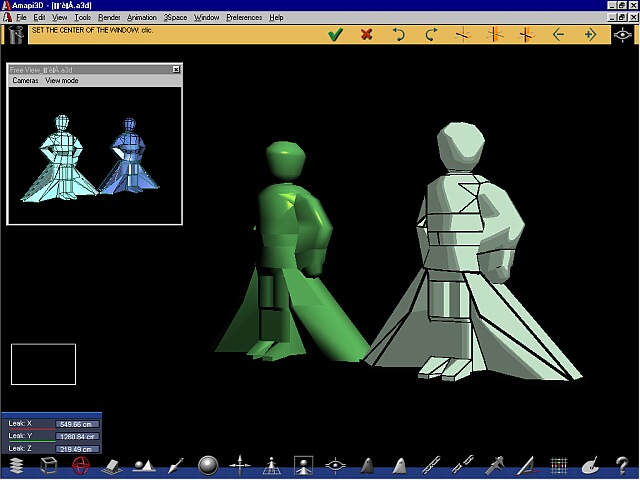Click the hammer tool icon
The height and width of the screenshot is (480, 640).
click(x=495, y=465)
